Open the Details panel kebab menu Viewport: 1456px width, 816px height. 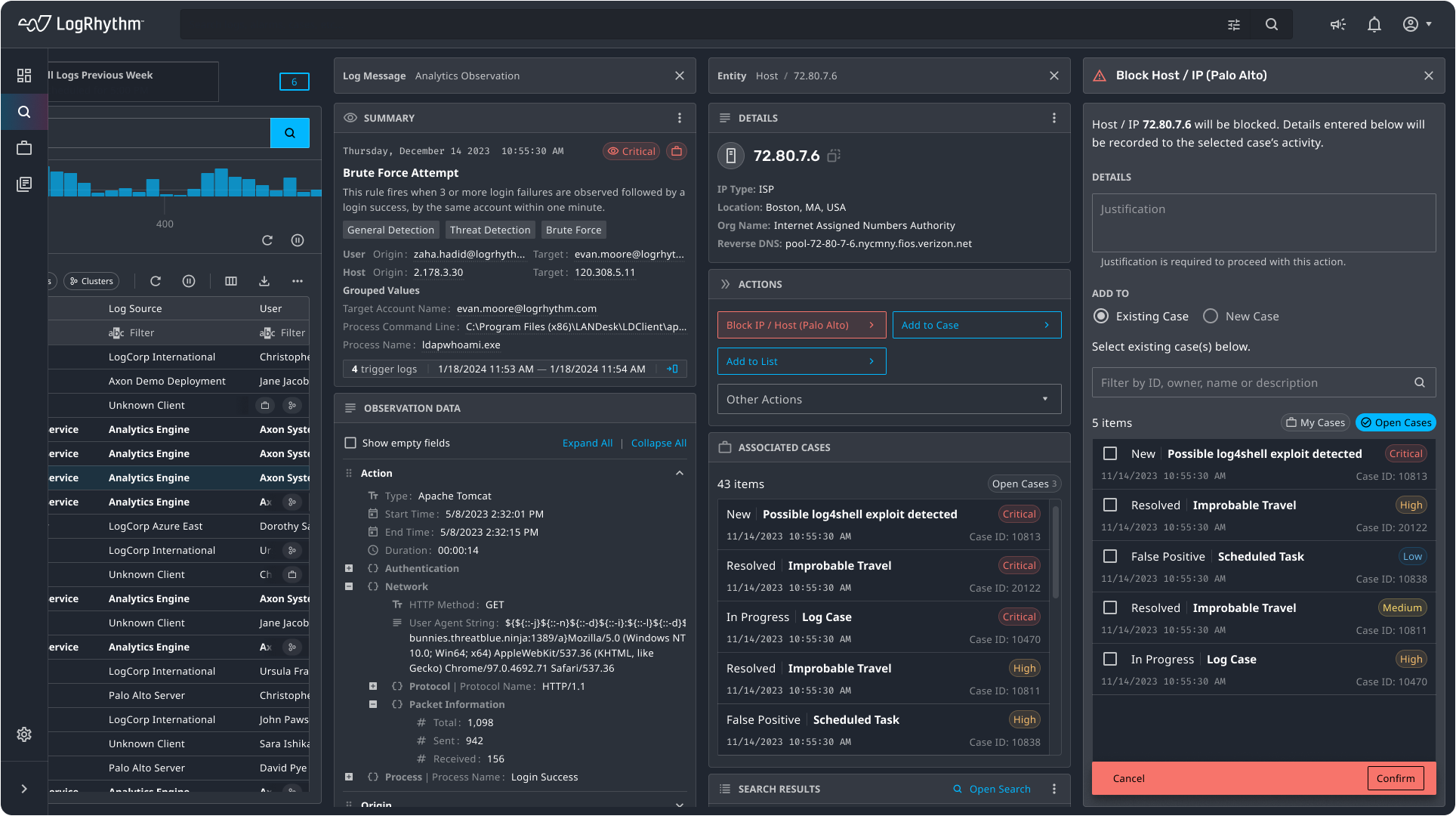[x=1054, y=118]
